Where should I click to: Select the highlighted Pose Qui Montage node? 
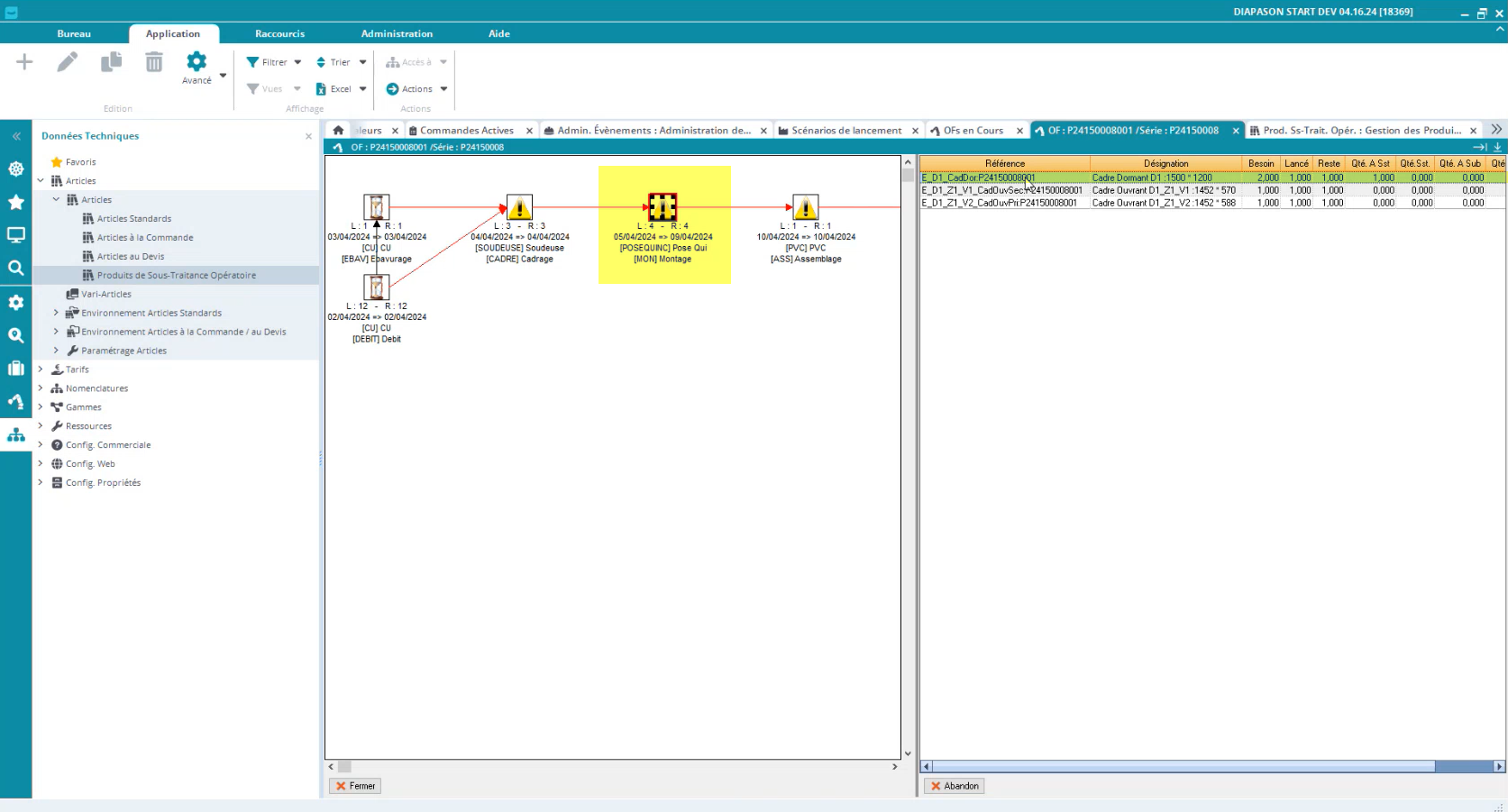663,207
